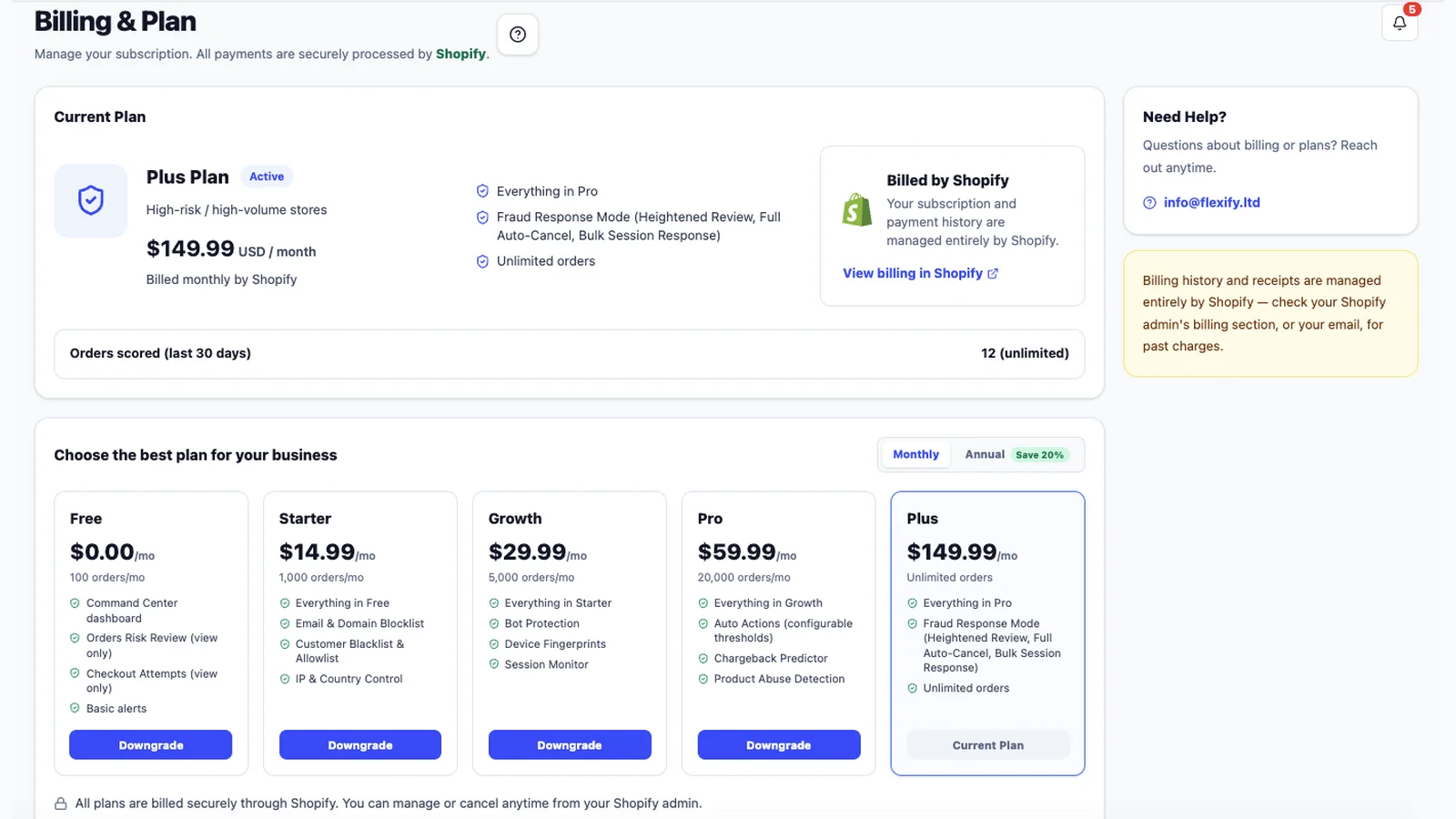Click check icon next to Command Center dashboard

click(x=75, y=603)
